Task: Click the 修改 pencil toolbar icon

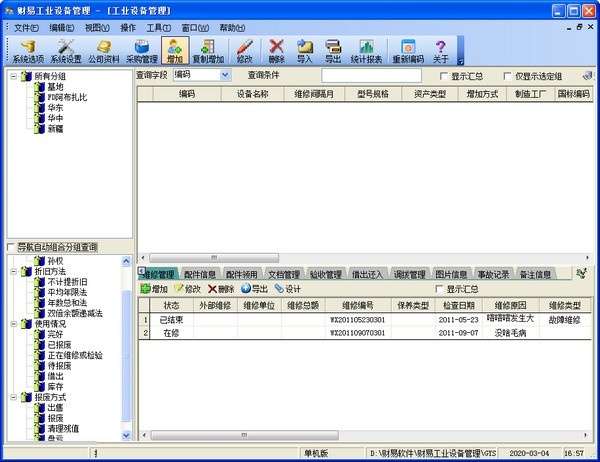Action: pyautogui.click(x=245, y=51)
